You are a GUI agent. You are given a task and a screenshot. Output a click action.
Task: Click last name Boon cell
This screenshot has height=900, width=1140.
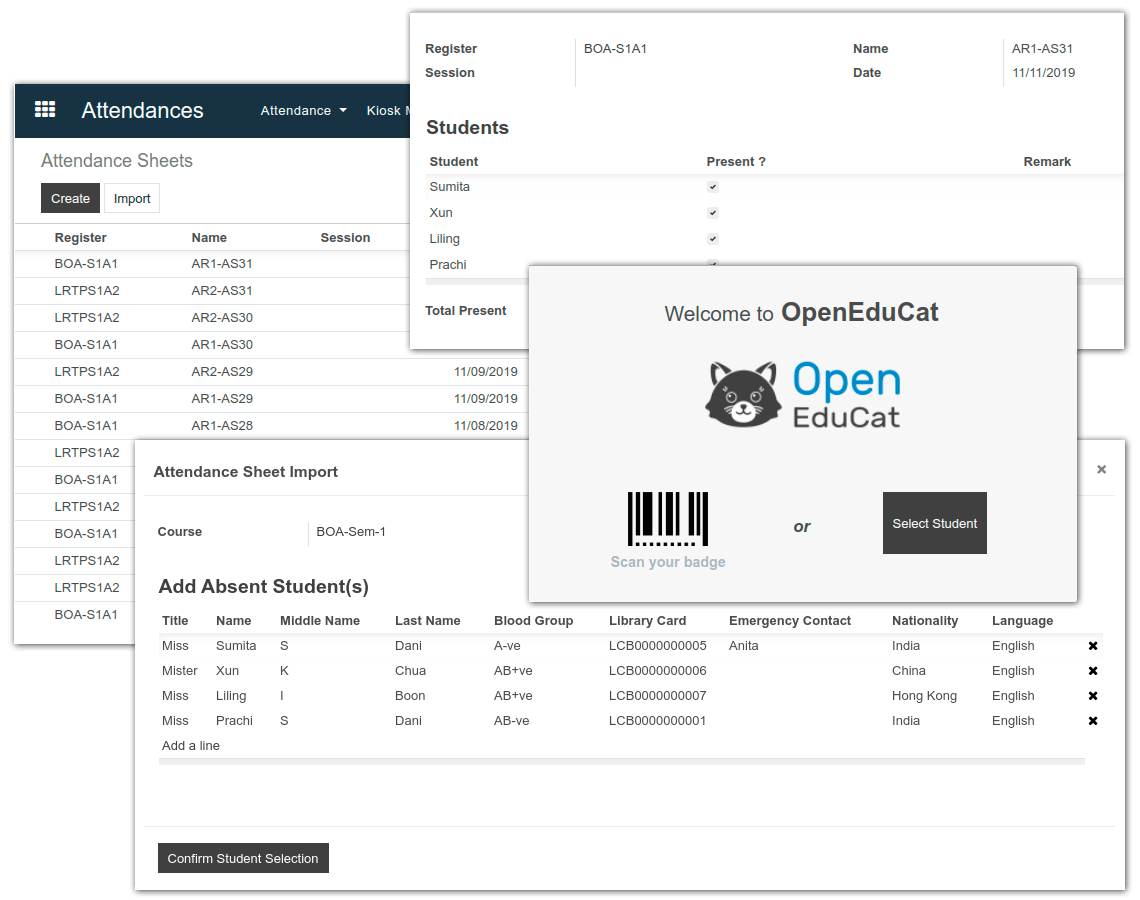[x=410, y=696]
